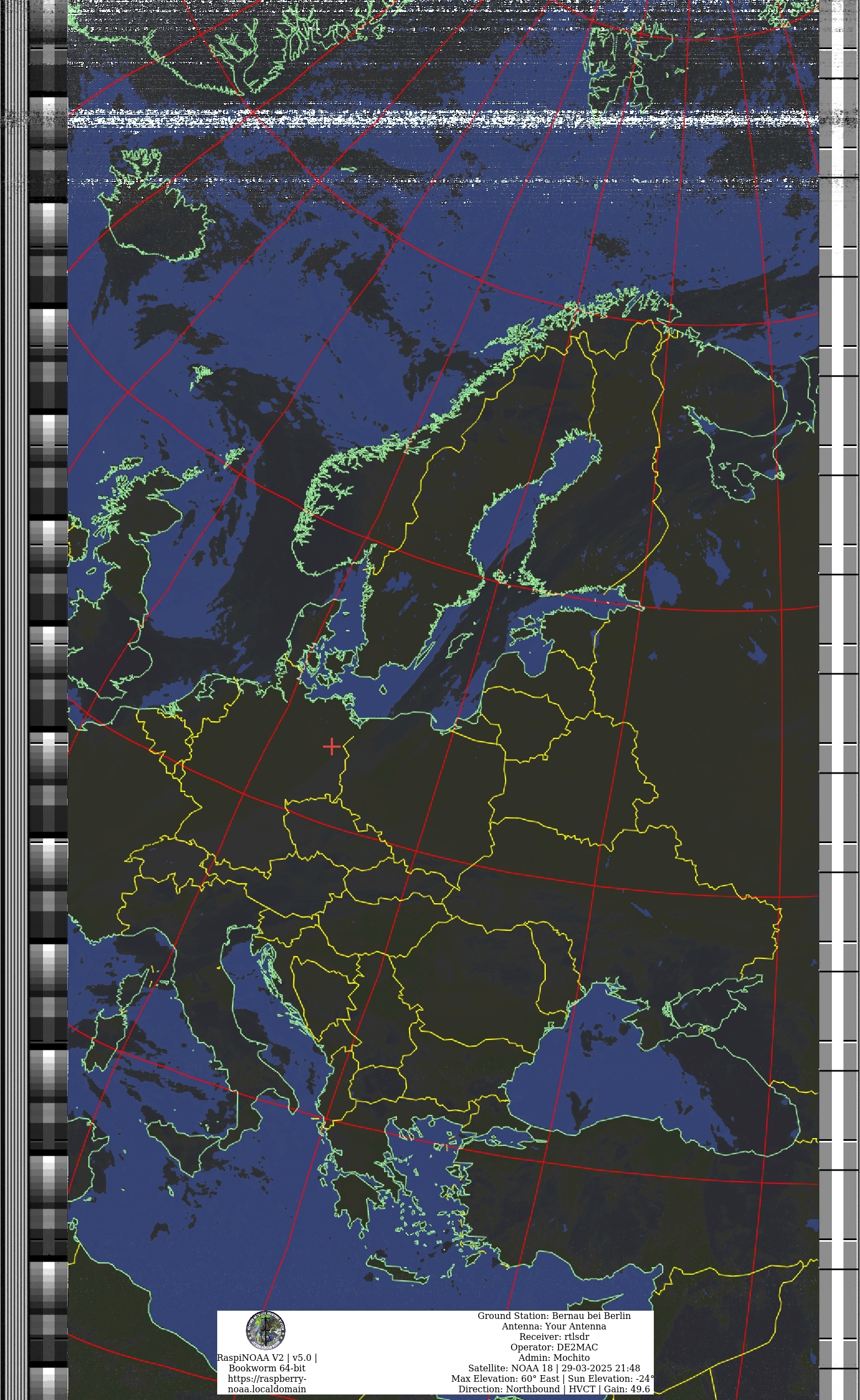Click the 'https://raspberry-' URL text
This screenshot has height=1400, width=860.
267,1378
